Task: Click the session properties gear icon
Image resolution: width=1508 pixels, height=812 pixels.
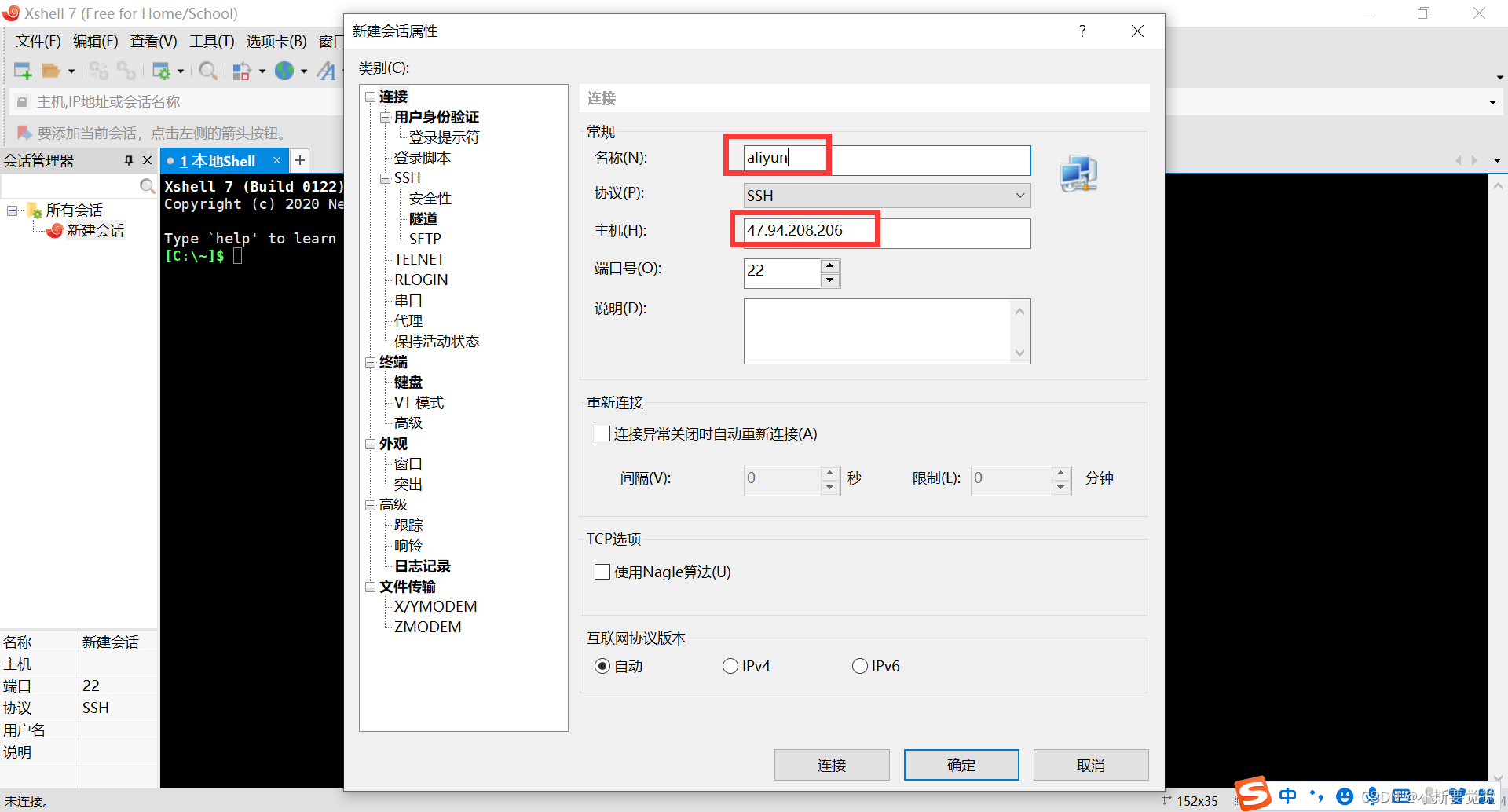Action: pos(161,71)
